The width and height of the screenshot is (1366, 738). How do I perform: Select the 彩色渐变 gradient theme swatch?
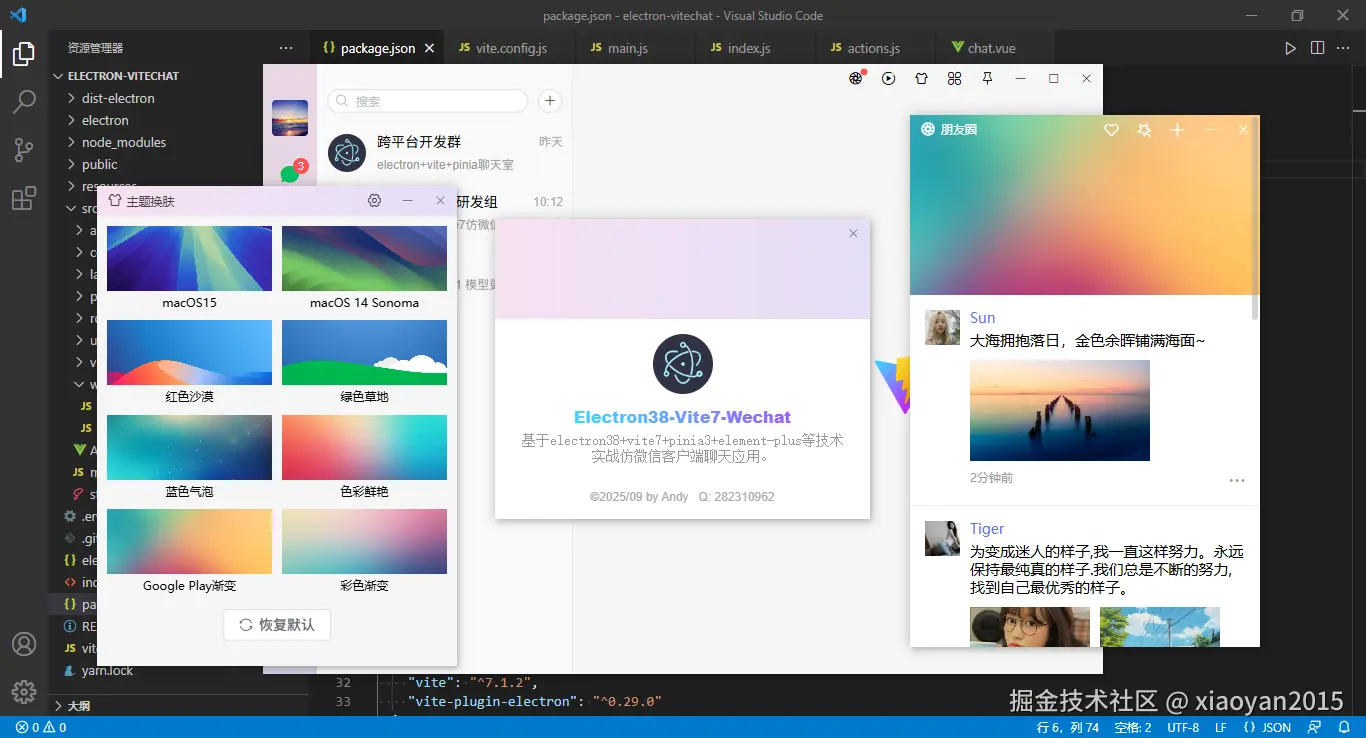(364, 540)
